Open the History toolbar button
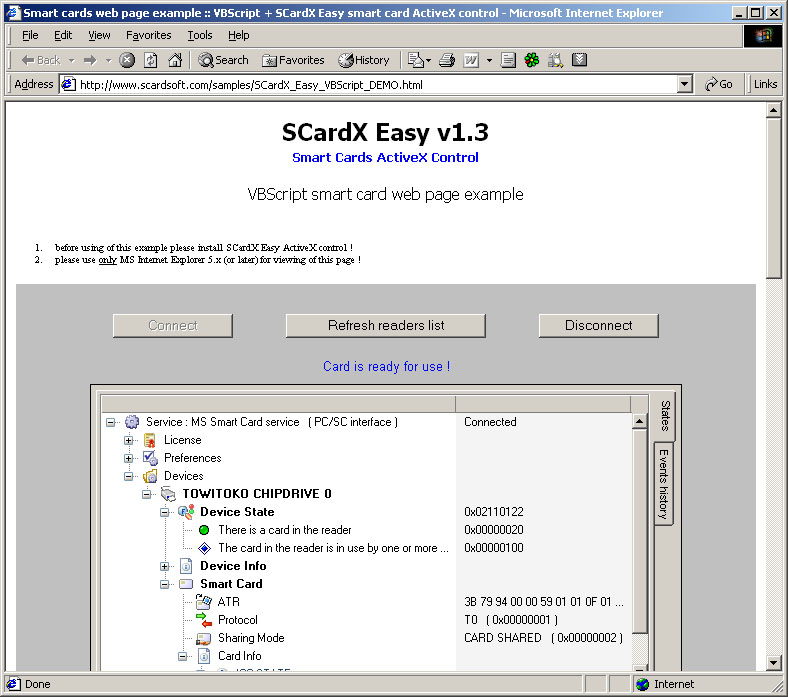Image resolution: width=788 pixels, height=697 pixels. click(x=364, y=60)
